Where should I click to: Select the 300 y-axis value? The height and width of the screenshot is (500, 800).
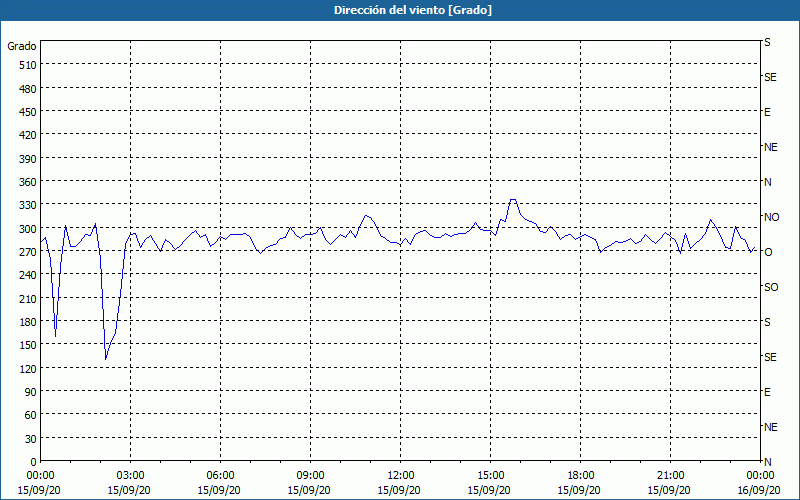[28, 229]
